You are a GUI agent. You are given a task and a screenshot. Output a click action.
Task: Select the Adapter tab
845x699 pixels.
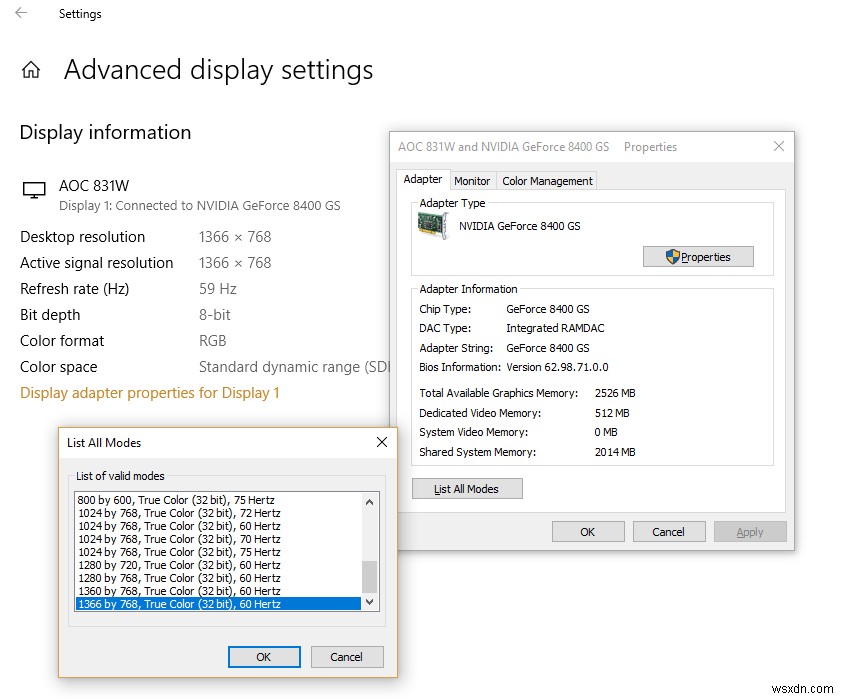pyautogui.click(x=422, y=179)
